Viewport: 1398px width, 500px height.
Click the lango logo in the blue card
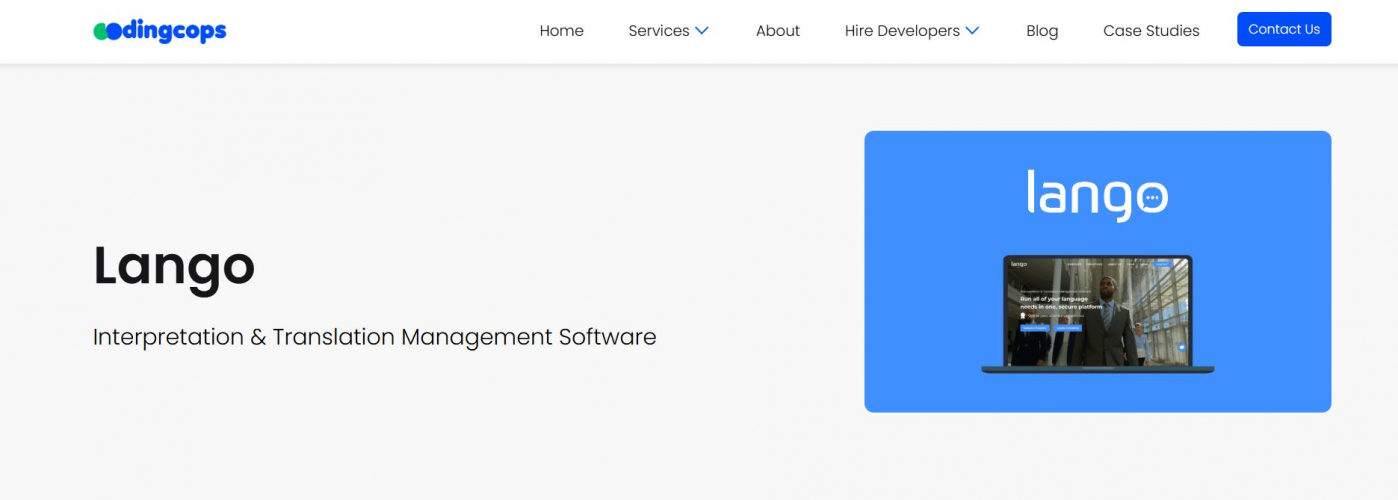[x=1097, y=195]
